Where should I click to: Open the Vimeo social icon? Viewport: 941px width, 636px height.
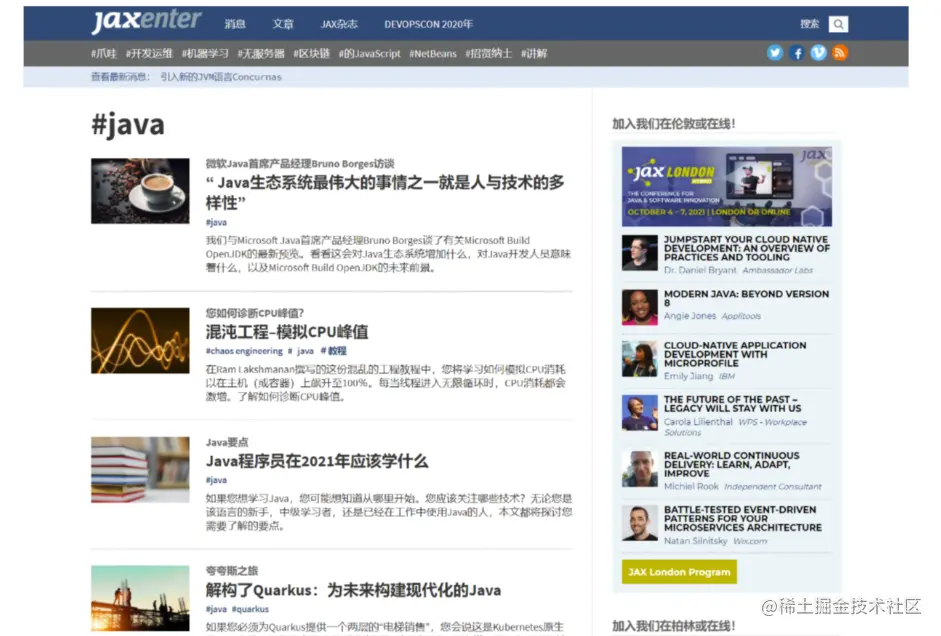819,53
